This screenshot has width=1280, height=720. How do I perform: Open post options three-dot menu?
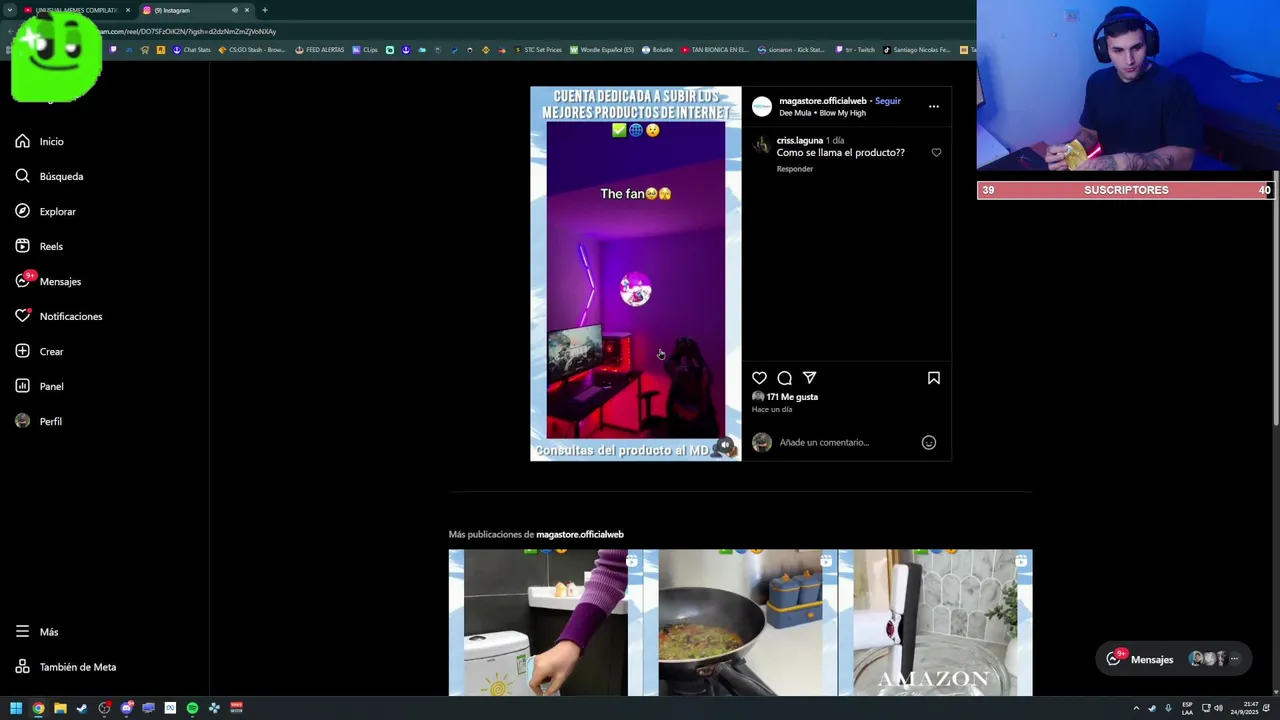(x=933, y=106)
